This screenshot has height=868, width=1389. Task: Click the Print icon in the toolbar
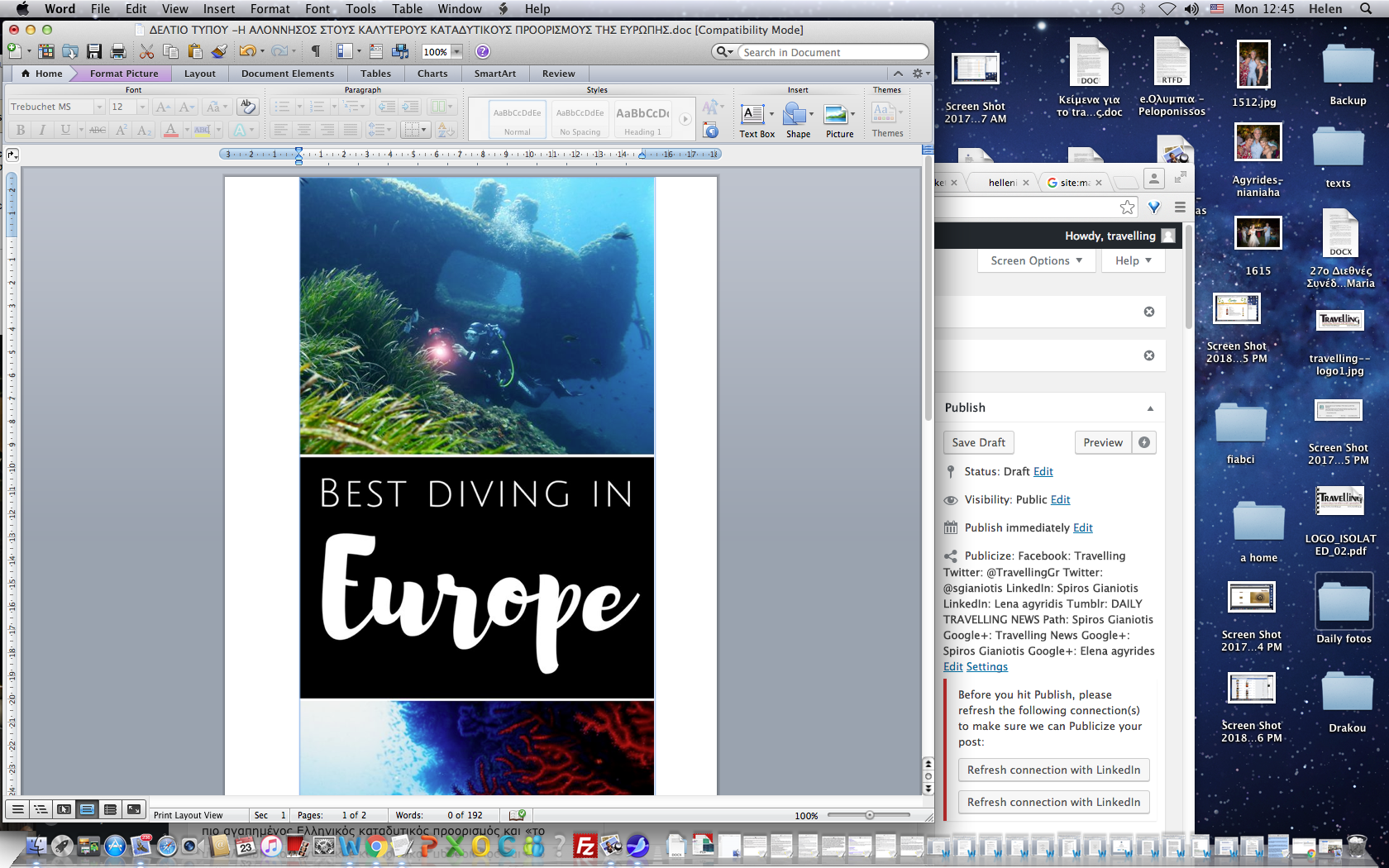(x=118, y=51)
